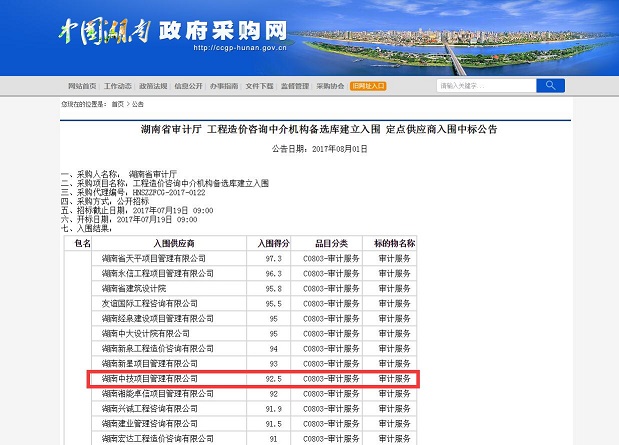Click the 入围供应商 column header
The height and width of the screenshot is (445, 619).
[173, 243]
